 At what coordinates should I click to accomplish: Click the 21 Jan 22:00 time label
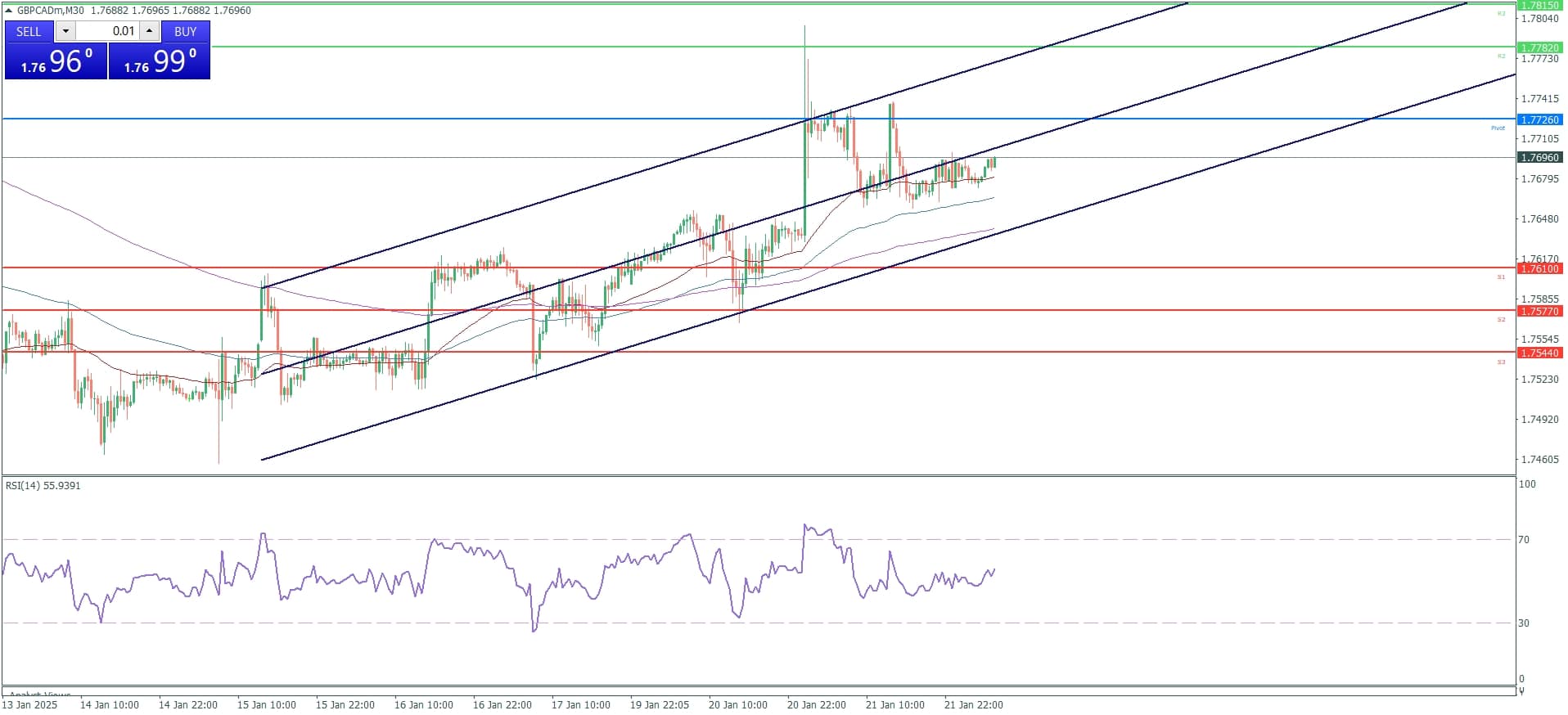pyautogui.click(x=974, y=704)
